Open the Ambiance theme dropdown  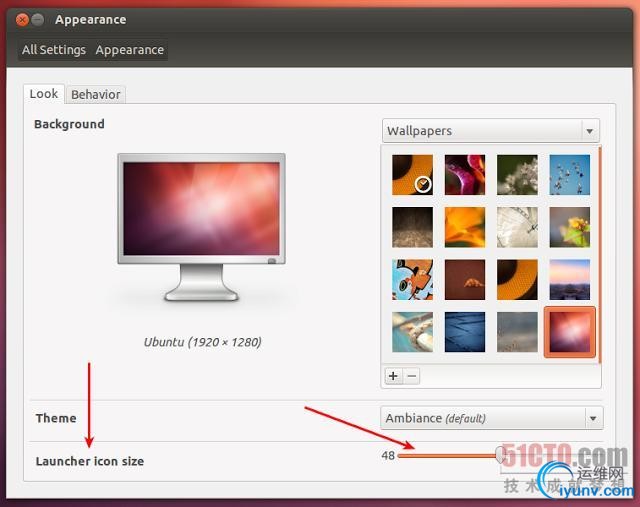point(491,418)
